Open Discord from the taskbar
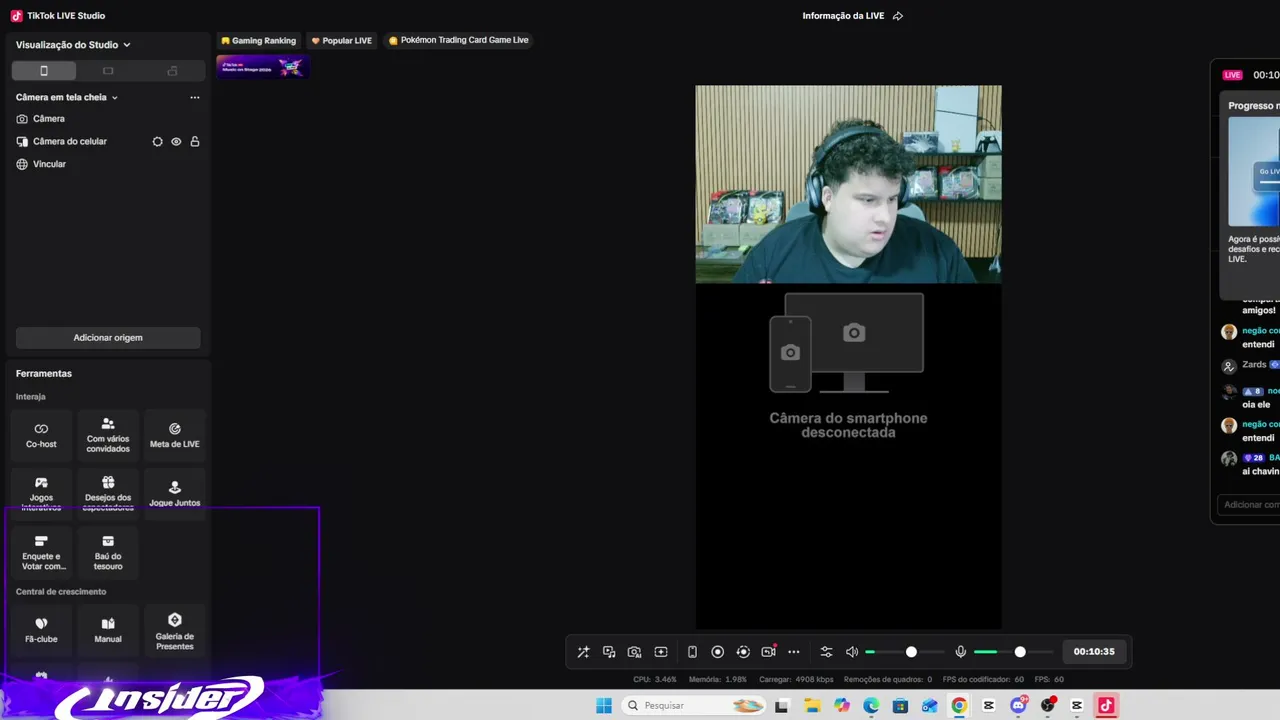This screenshot has height=720, width=1280. click(x=1018, y=706)
